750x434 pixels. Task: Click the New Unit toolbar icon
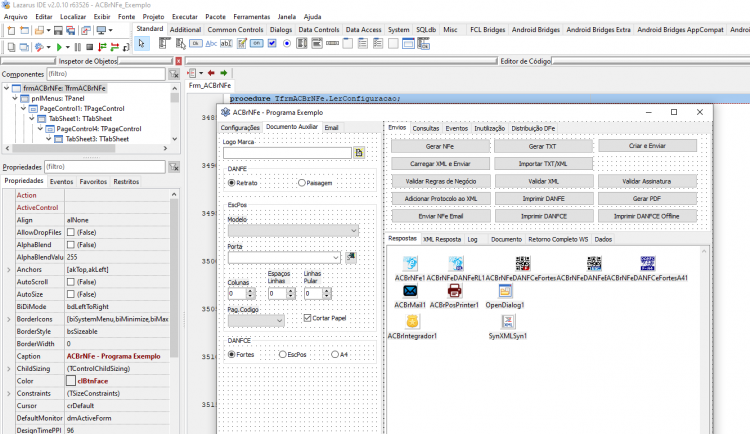coord(11,31)
